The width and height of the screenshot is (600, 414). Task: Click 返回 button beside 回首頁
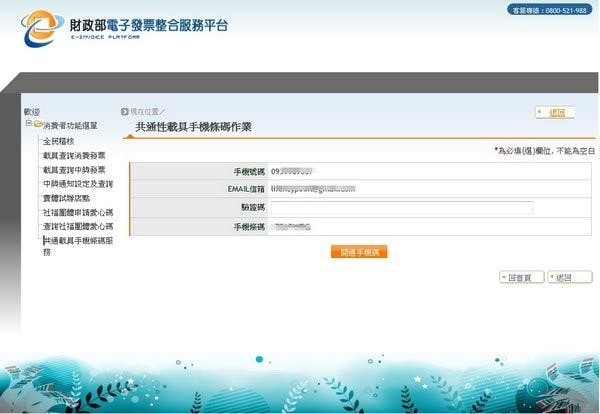[570, 277]
